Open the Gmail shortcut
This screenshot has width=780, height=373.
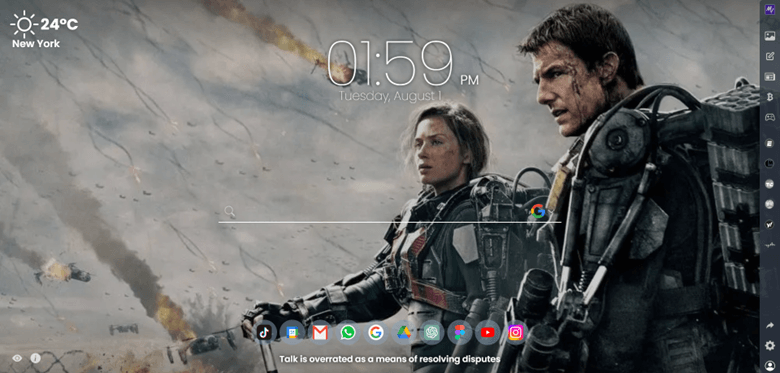[320, 333]
